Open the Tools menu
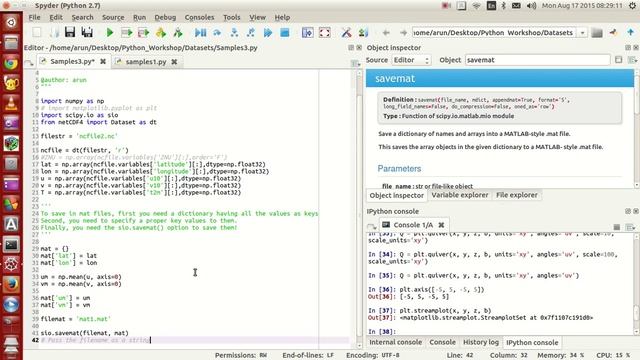Viewport: 640px width, 360px height. click(x=231, y=17)
